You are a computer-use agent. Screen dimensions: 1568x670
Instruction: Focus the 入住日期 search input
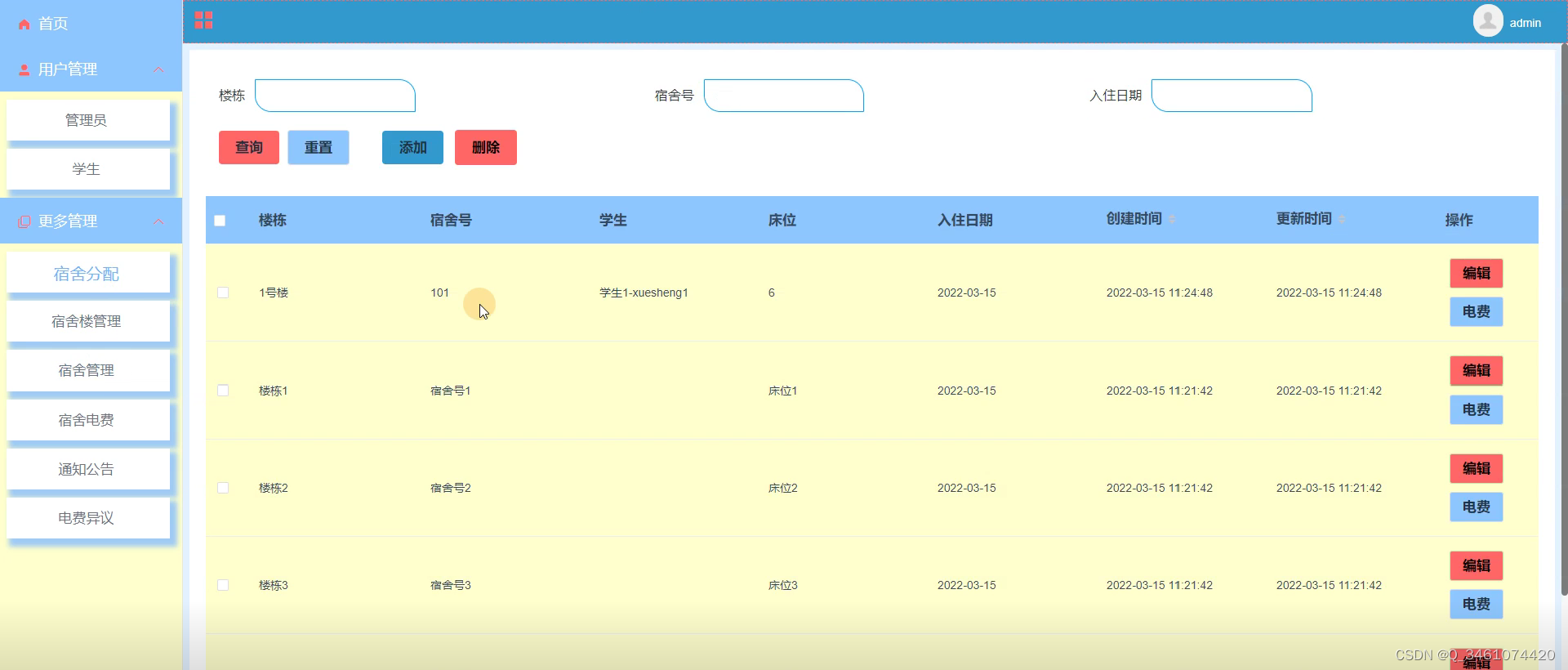1232,96
